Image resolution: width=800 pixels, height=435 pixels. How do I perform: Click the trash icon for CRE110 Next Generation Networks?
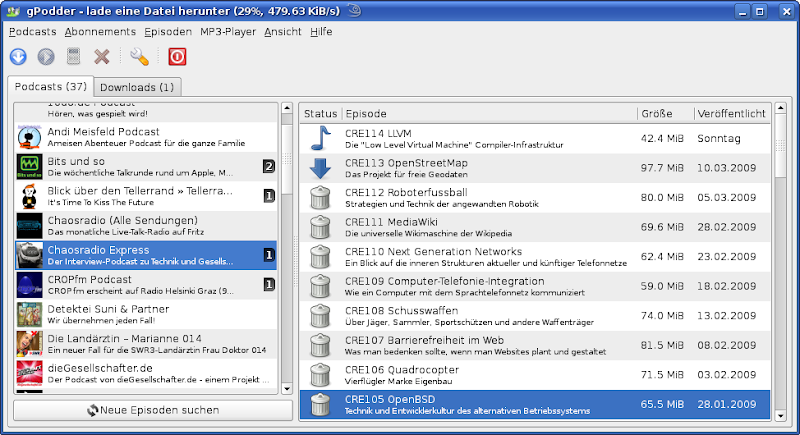(320, 257)
